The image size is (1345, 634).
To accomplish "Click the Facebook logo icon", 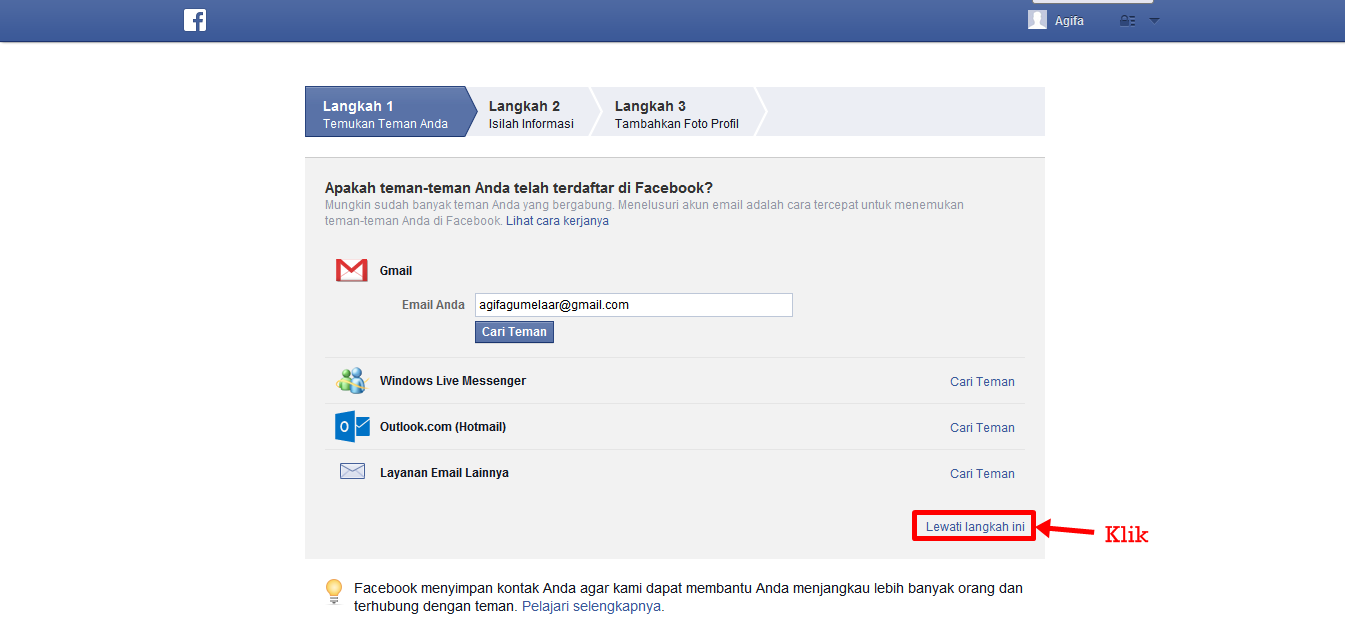I will [x=195, y=20].
